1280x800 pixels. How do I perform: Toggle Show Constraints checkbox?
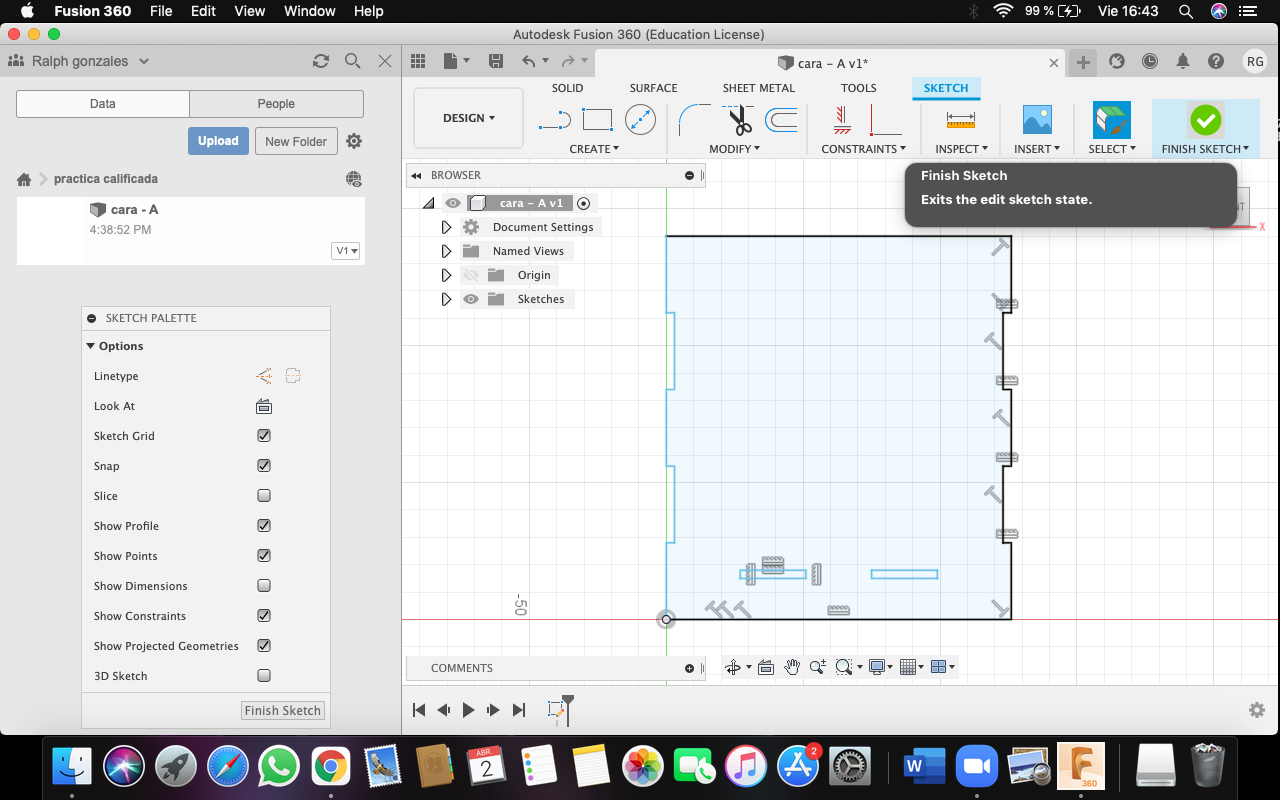[x=264, y=616]
